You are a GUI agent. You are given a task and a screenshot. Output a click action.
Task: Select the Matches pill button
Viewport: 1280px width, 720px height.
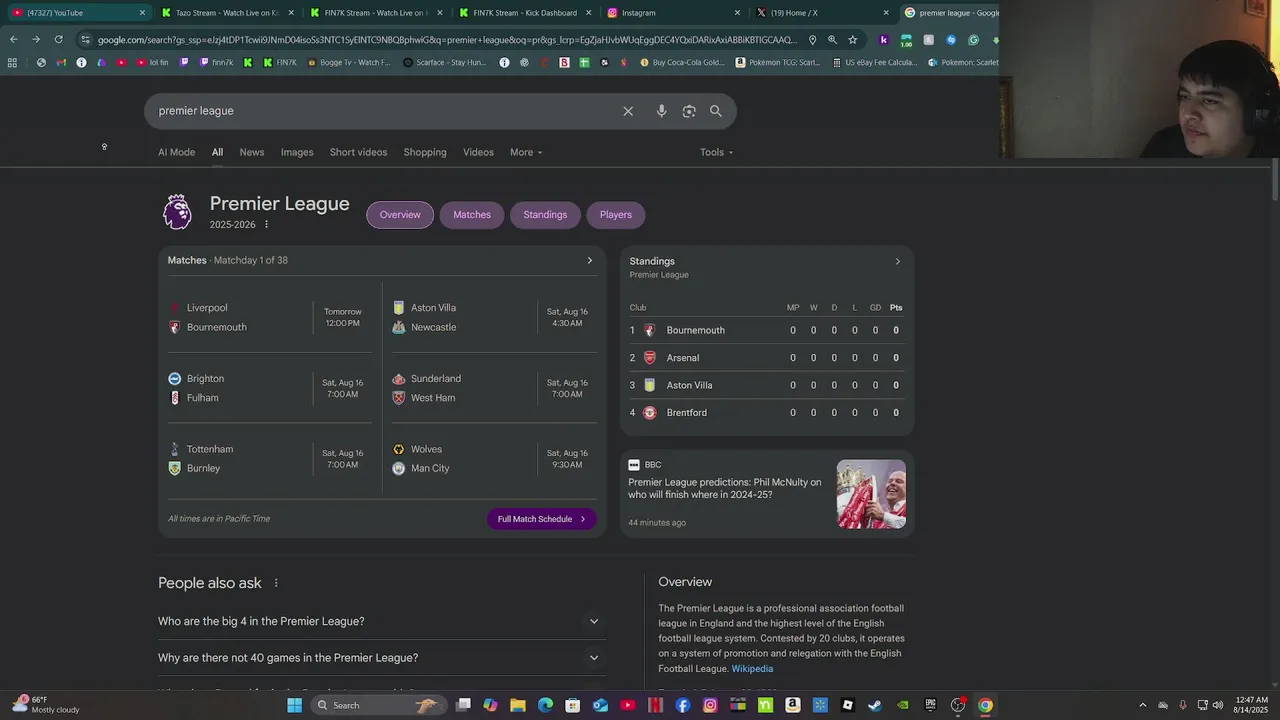point(472,214)
